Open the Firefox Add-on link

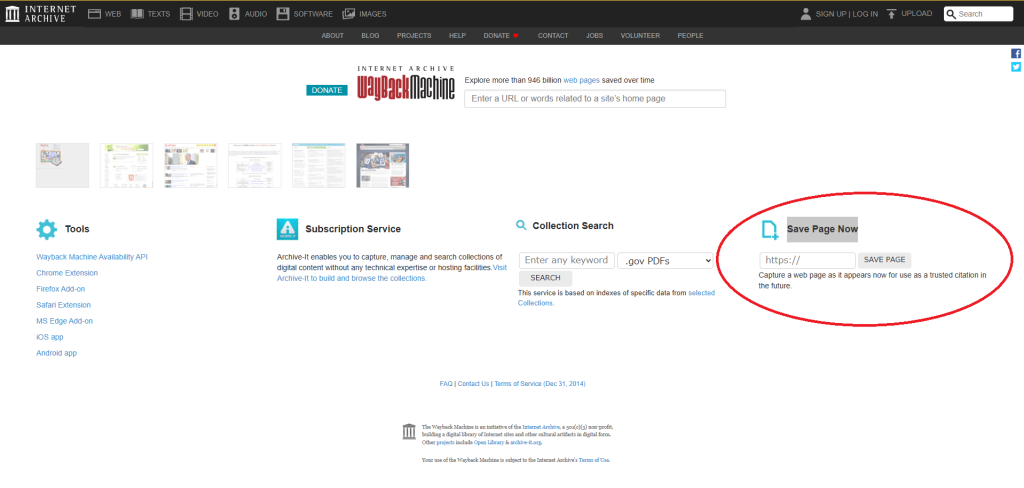click(x=61, y=289)
